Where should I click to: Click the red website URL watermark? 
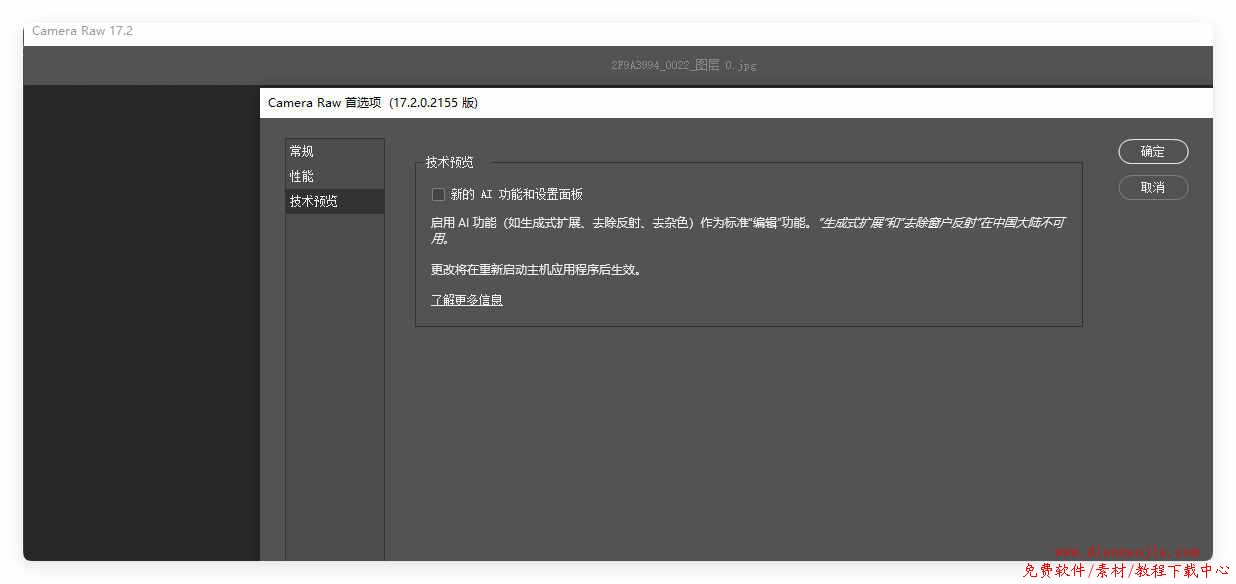click(x=1127, y=552)
